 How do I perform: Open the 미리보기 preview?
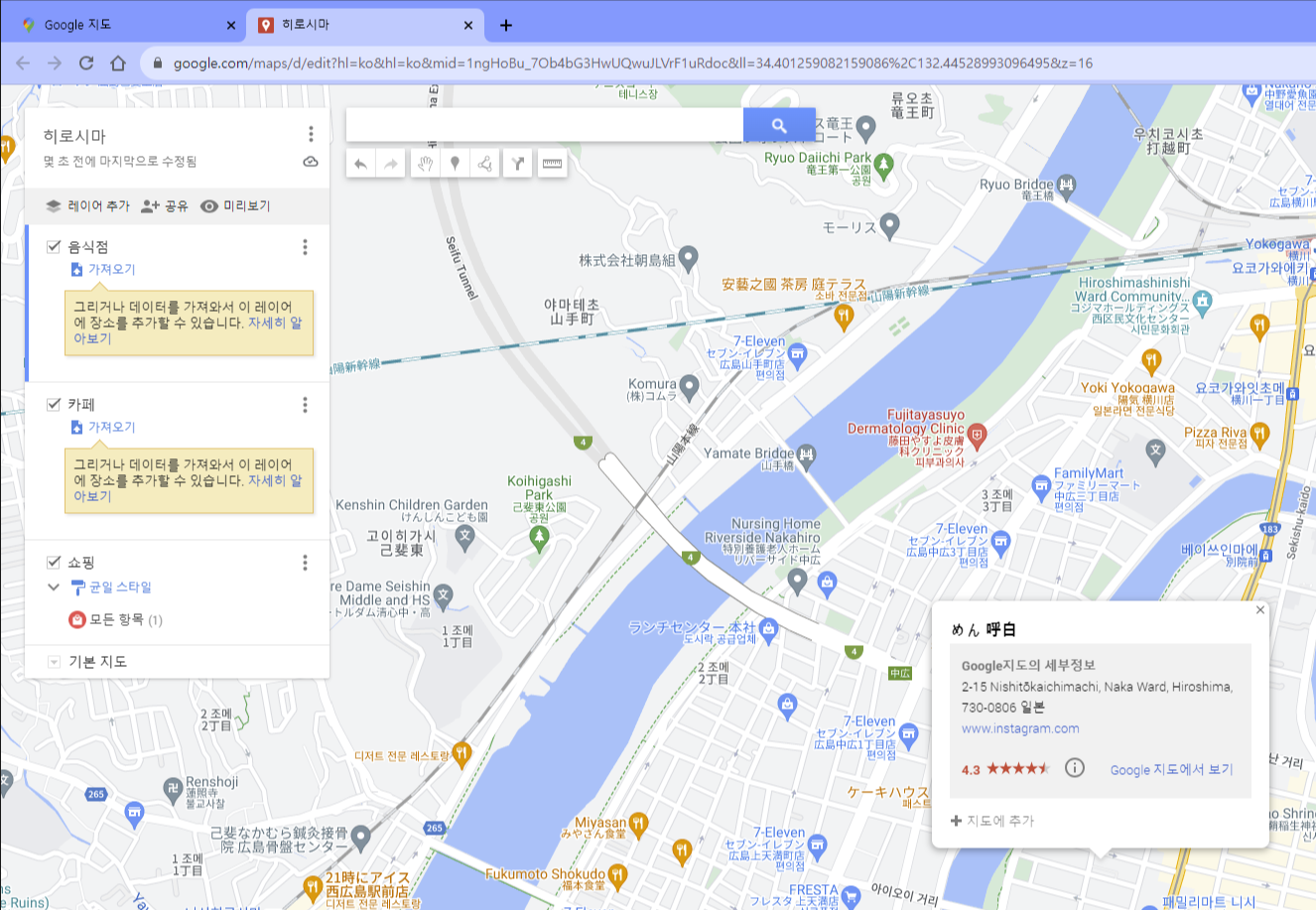235,206
